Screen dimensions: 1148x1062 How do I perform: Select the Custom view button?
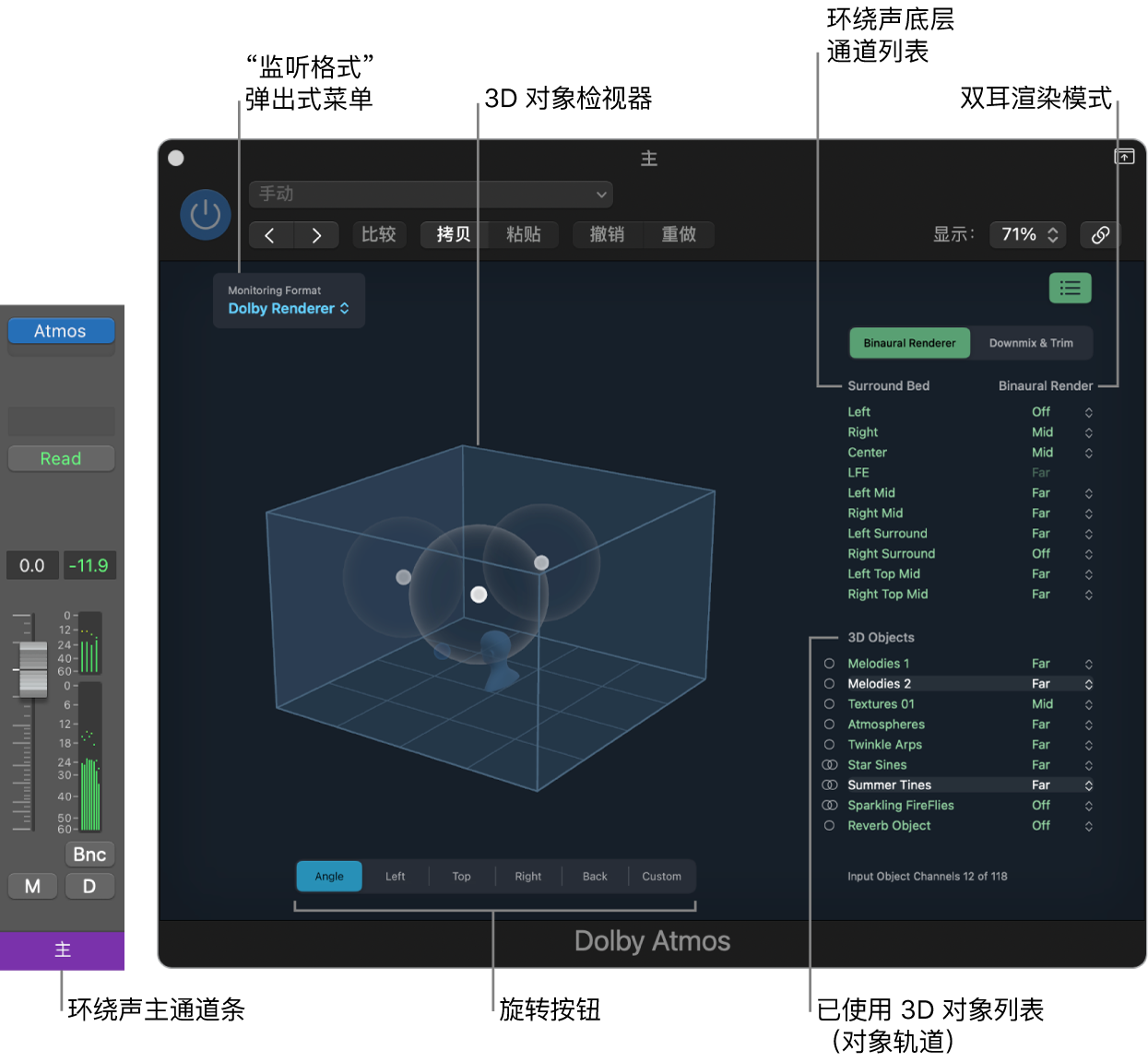[662, 877]
